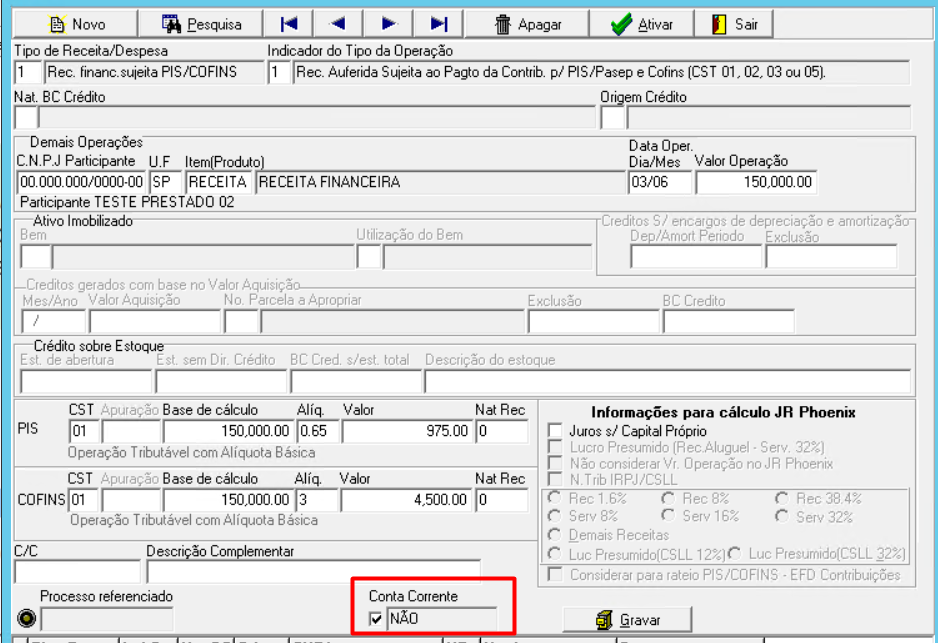Toggle Considerar para rateio PIS/COFINS checkbox

click(x=555, y=575)
